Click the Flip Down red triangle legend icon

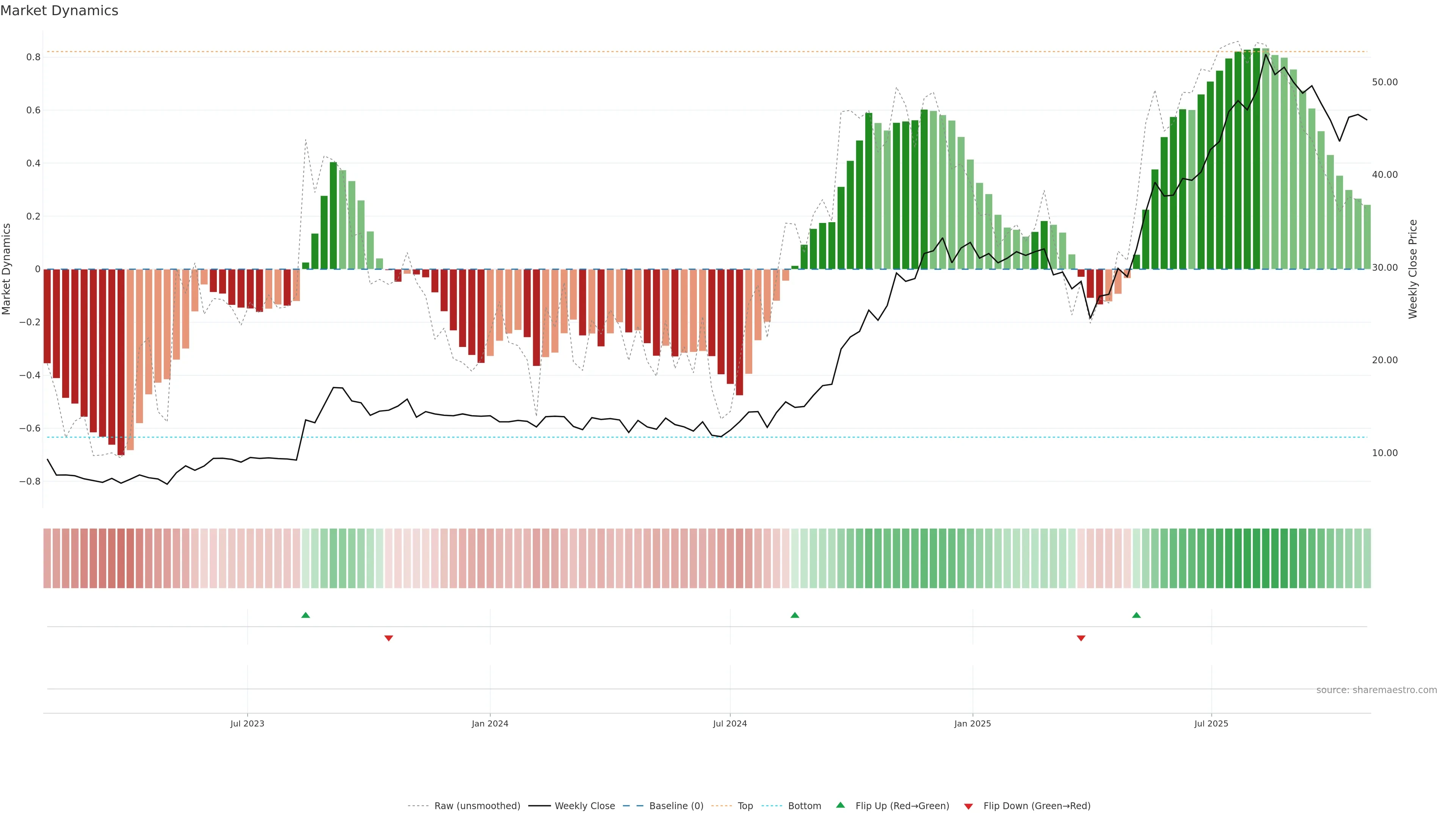coord(968,806)
